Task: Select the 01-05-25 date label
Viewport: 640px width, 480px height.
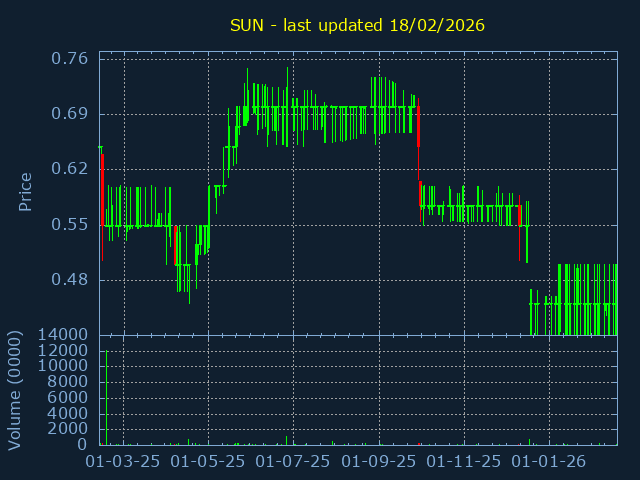Action: tap(209, 462)
